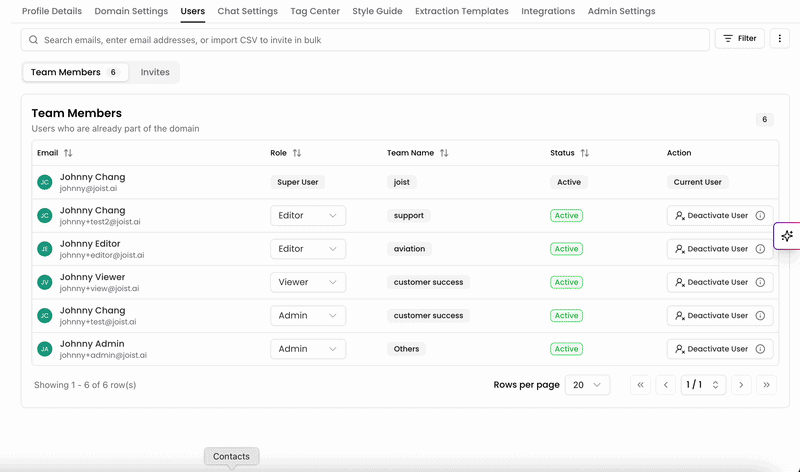Screen dimensions: 800x472
Task: Switch to Style Guide tab
Action: pyautogui.click(x=377, y=11)
